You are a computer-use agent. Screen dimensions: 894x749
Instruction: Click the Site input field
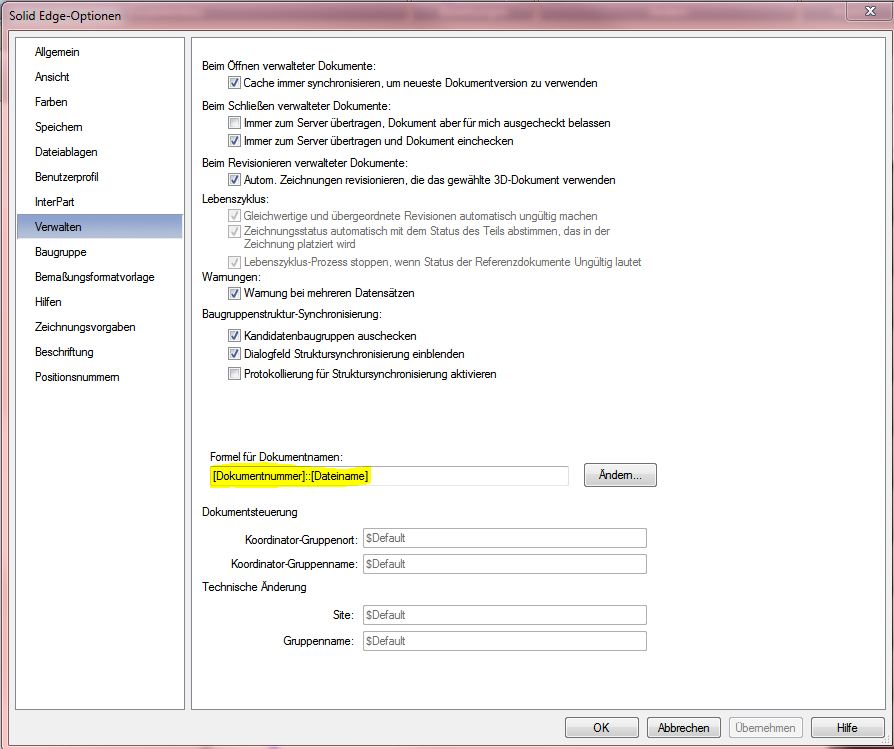tap(505, 615)
